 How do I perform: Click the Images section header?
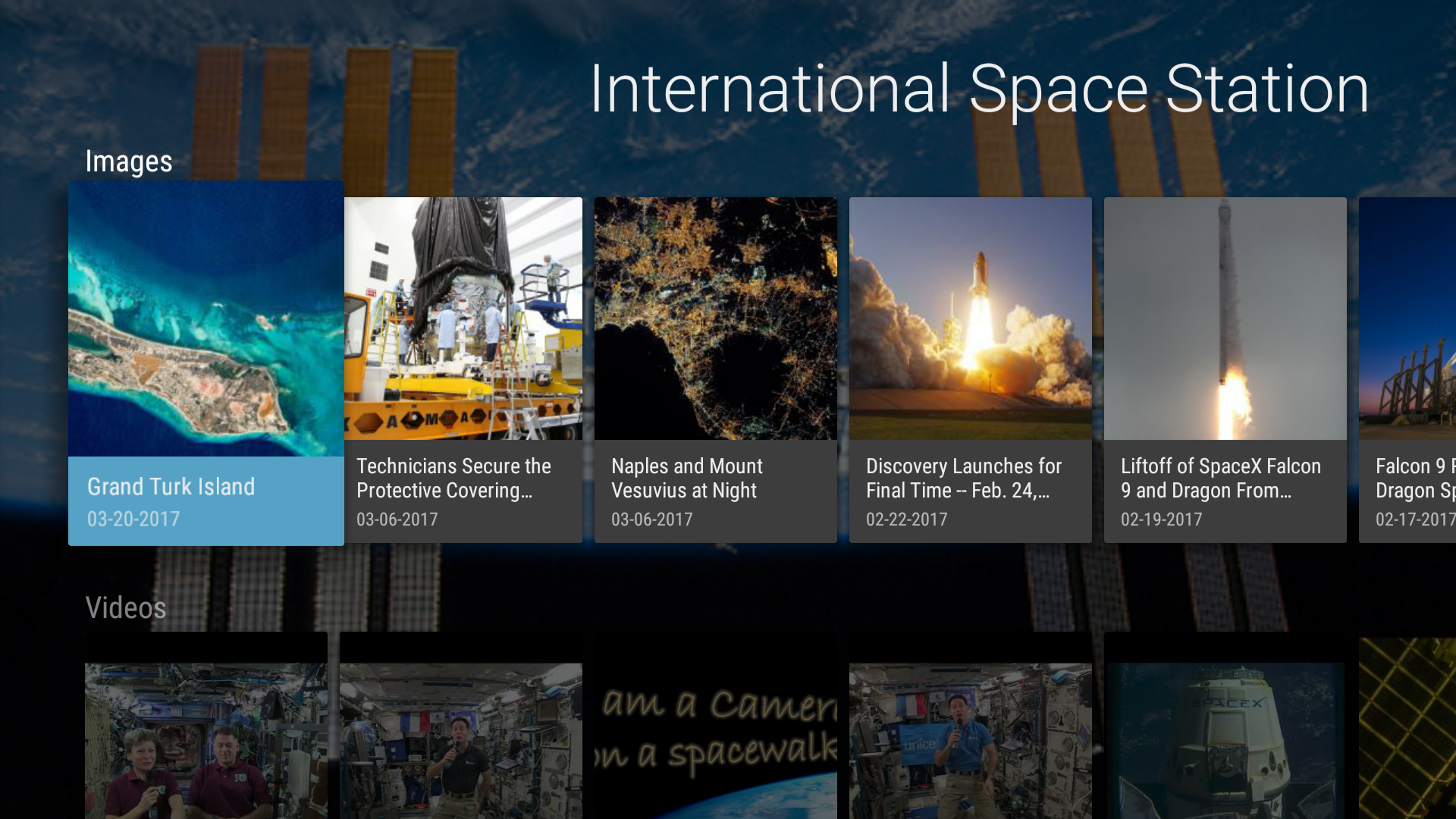coord(128,161)
